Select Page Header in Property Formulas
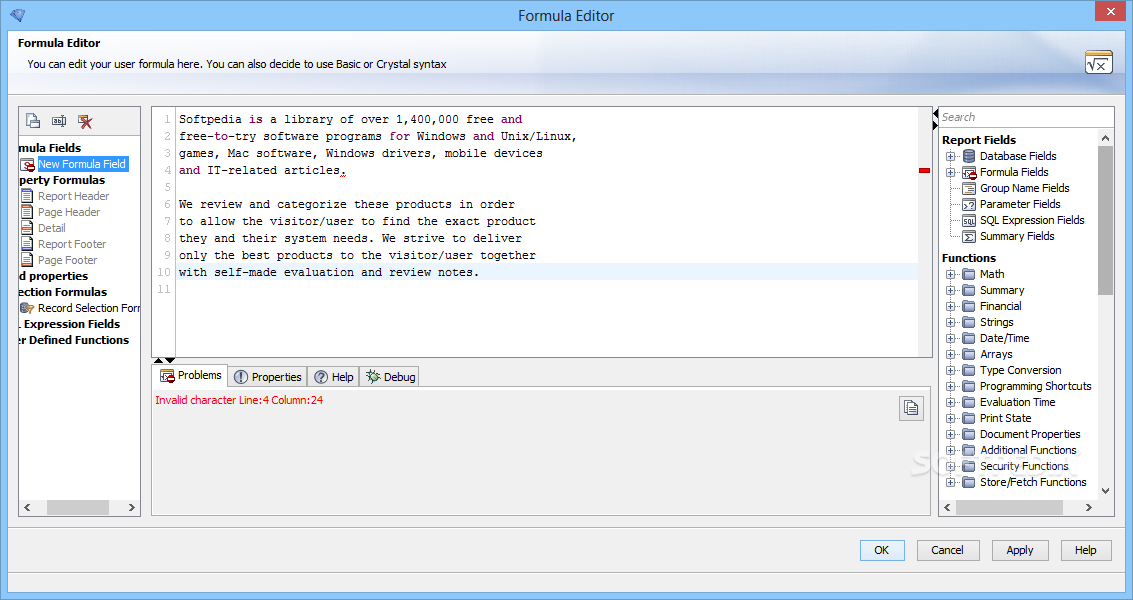Viewport: 1133px width, 600px height. coord(69,212)
